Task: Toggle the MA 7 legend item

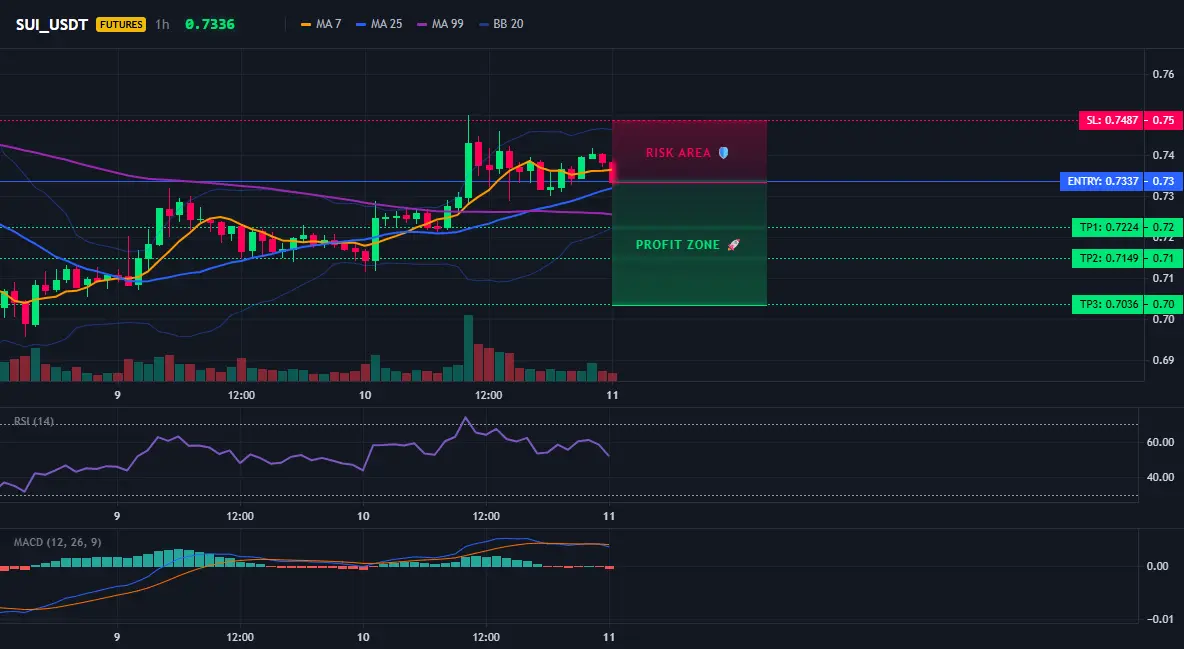Action: point(321,24)
